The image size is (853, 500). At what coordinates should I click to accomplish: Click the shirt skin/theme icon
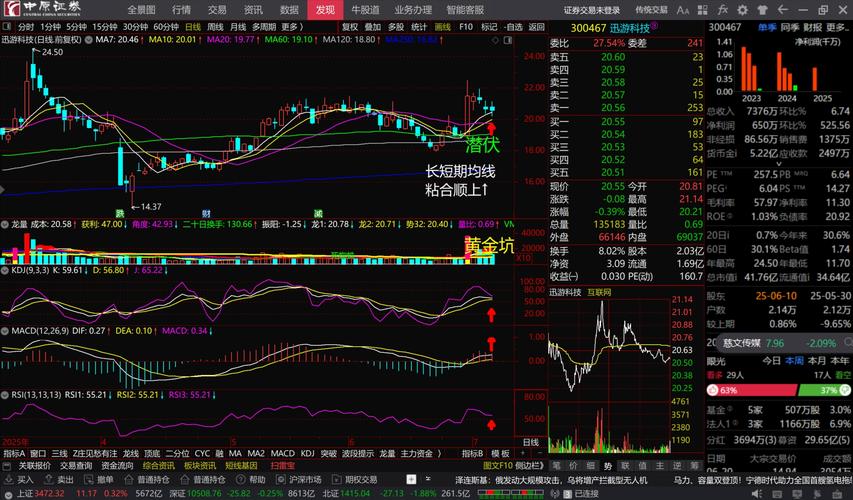click(762, 10)
